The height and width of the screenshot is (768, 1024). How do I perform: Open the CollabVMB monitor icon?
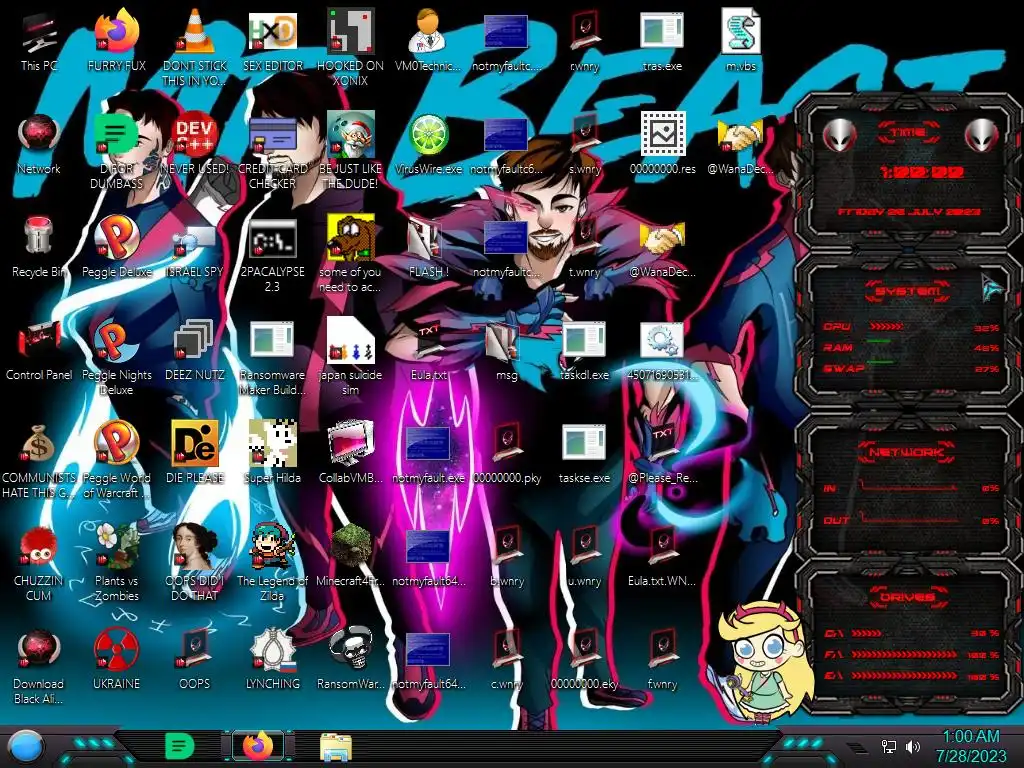350,453
